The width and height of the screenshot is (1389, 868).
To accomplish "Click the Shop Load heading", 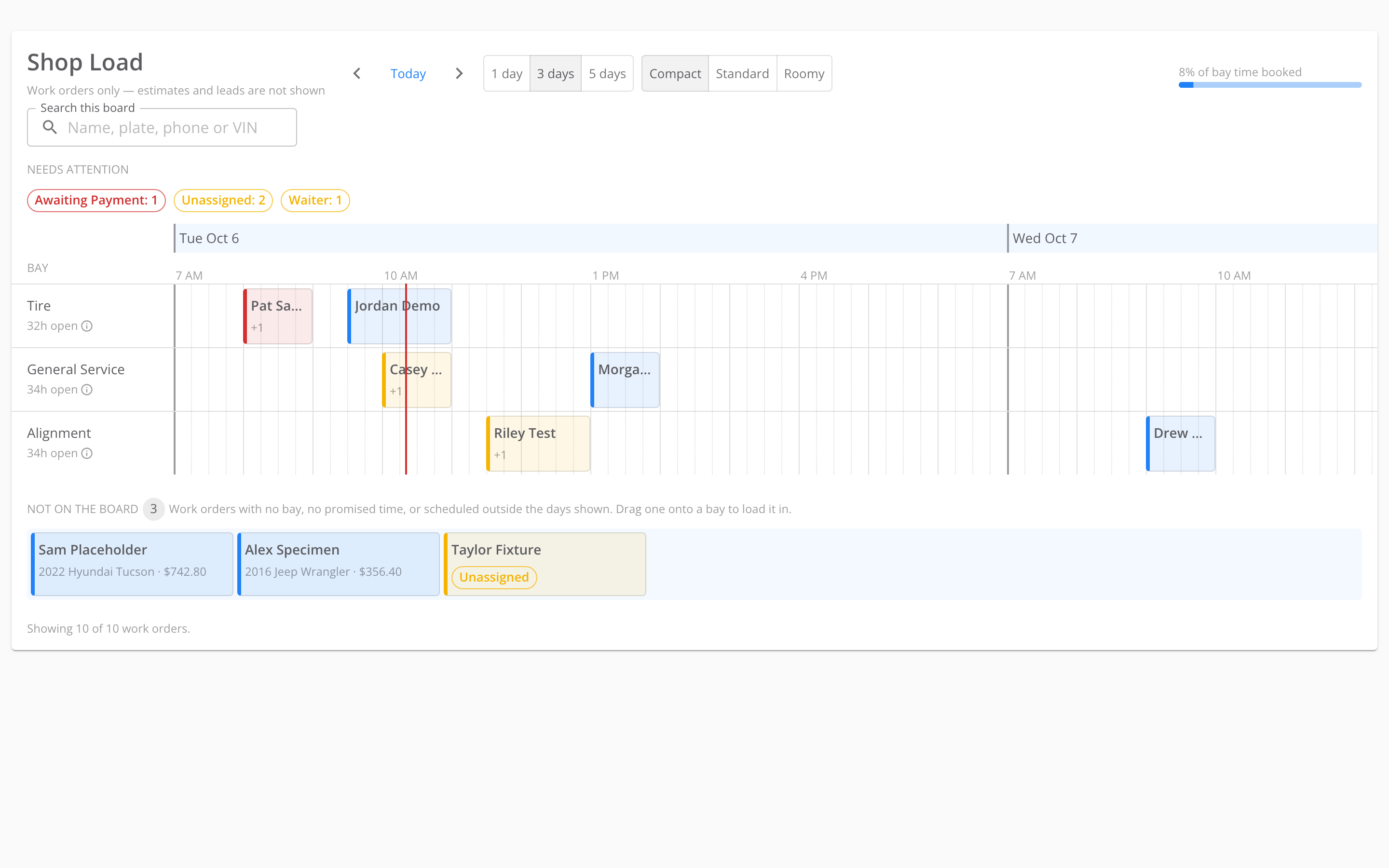I will pos(85,62).
